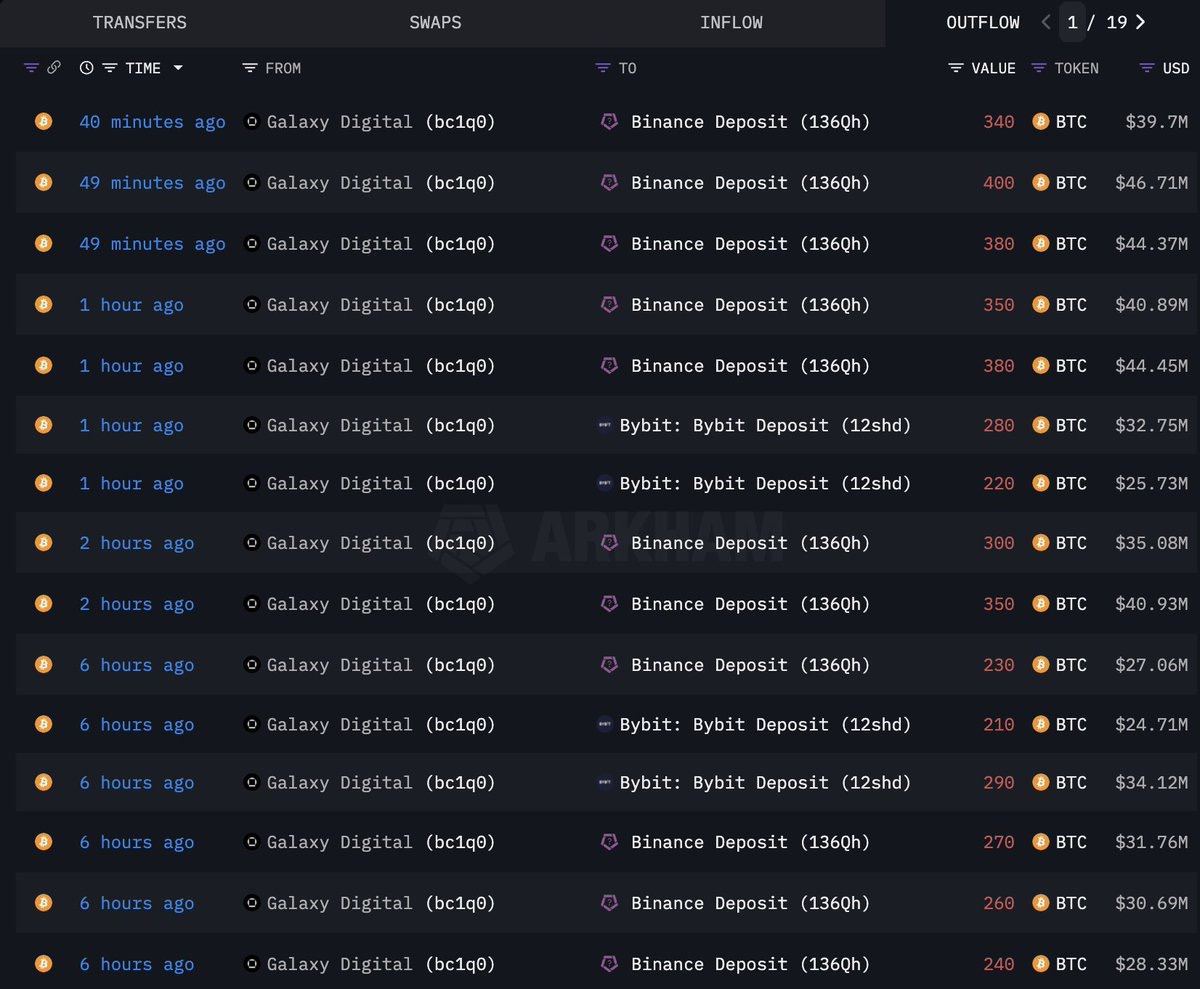This screenshot has width=1200, height=989.
Task: Click the Bybit logo in the $34.12M row
Action: tap(605, 782)
